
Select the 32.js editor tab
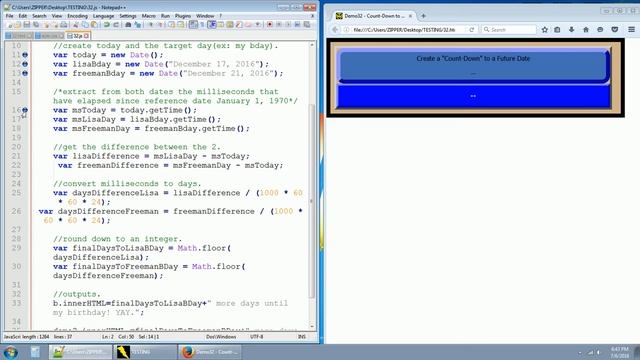point(78,36)
